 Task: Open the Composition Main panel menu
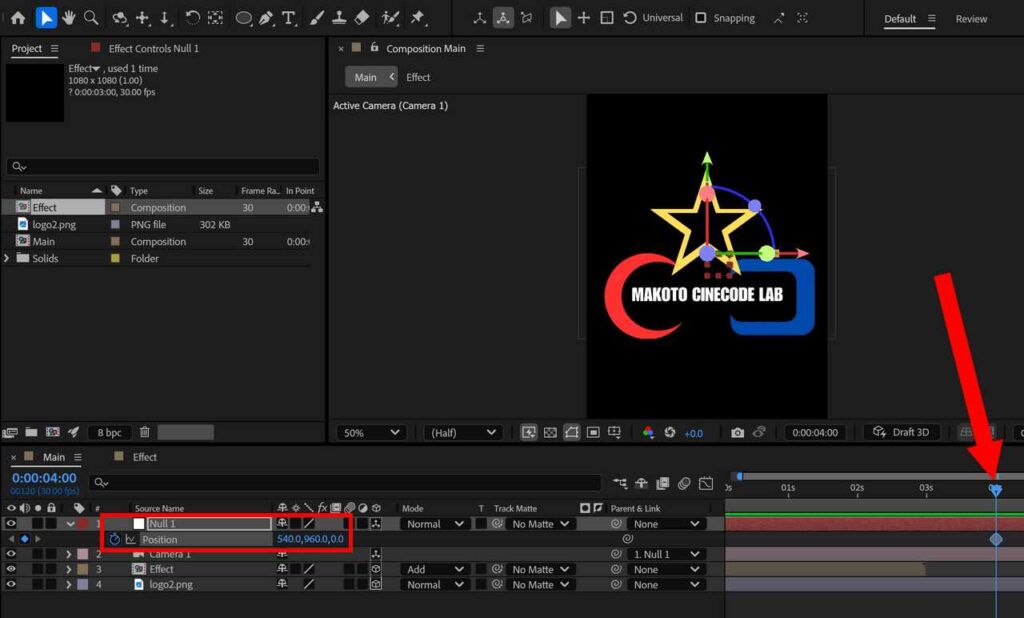480,48
